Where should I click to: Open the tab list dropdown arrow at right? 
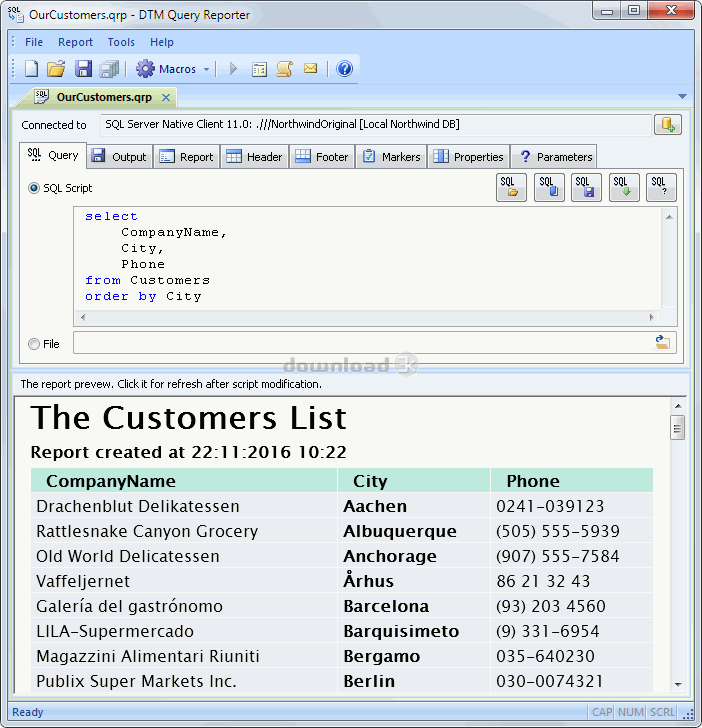683,97
